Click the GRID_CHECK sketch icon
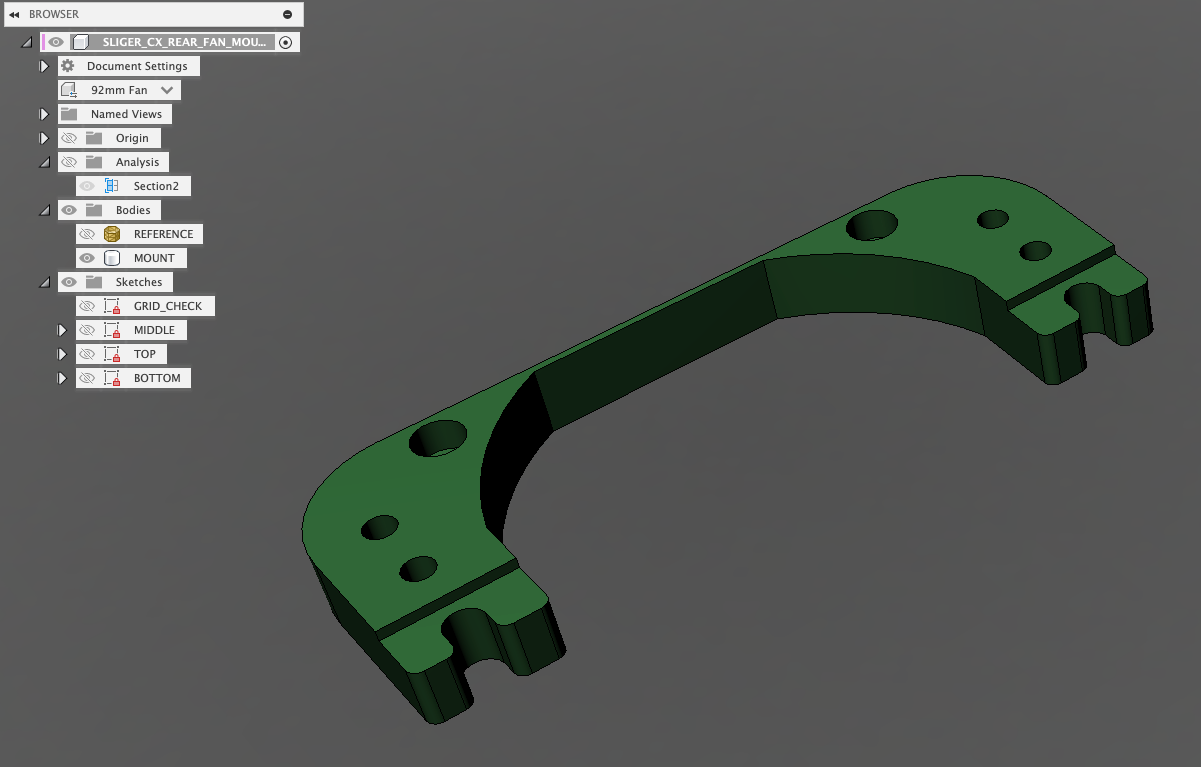The width and height of the screenshot is (1201, 767). point(112,306)
